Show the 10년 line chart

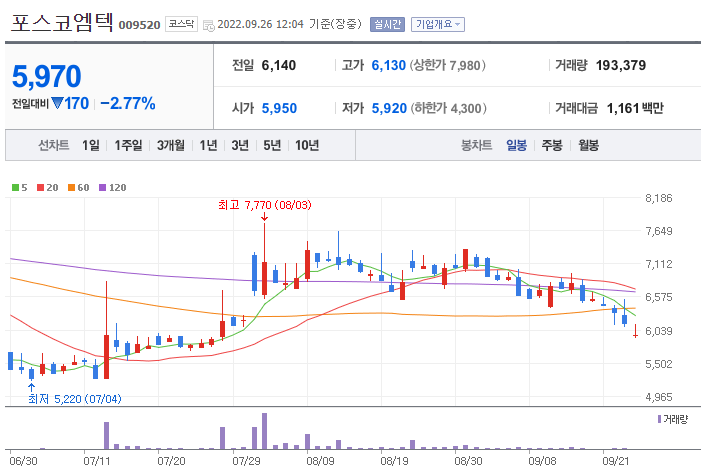[307, 145]
